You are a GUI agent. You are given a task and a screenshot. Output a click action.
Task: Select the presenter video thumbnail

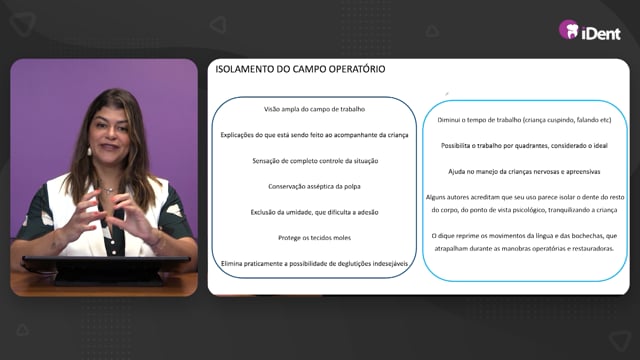104,178
